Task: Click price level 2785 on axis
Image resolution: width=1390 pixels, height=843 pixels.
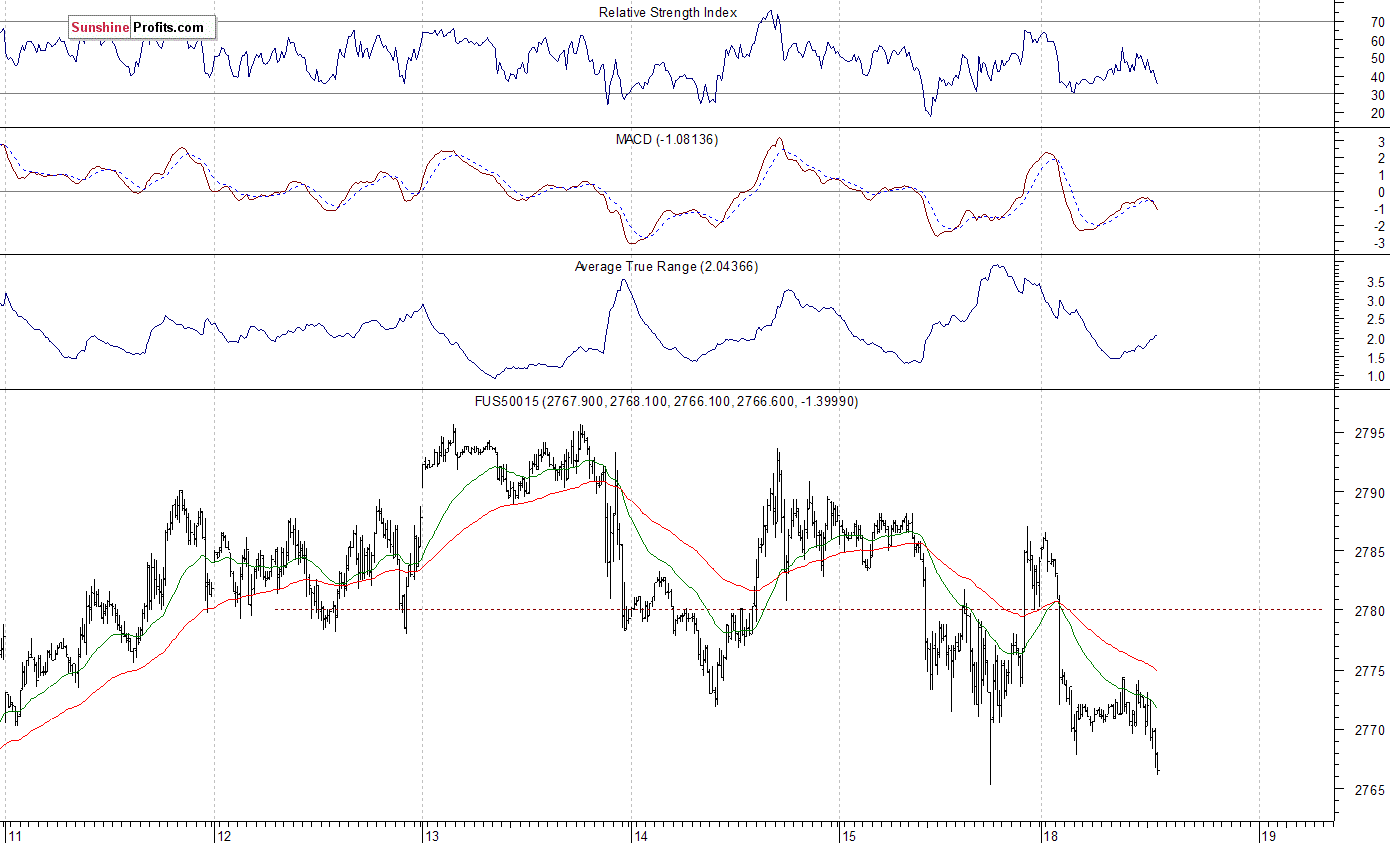Action: [1369, 552]
